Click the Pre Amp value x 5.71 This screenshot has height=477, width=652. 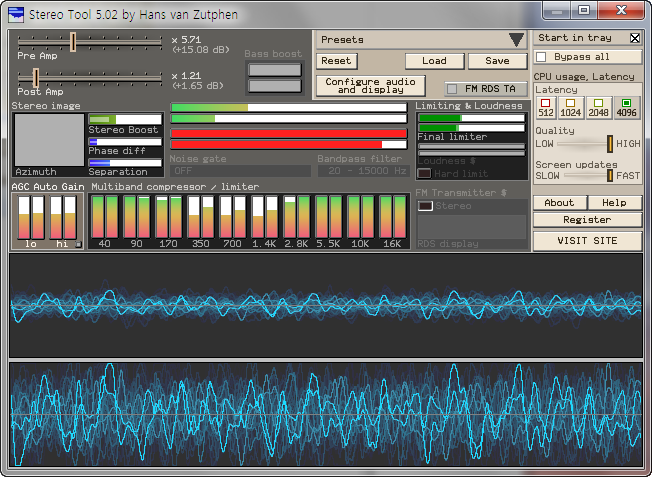point(186,40)
